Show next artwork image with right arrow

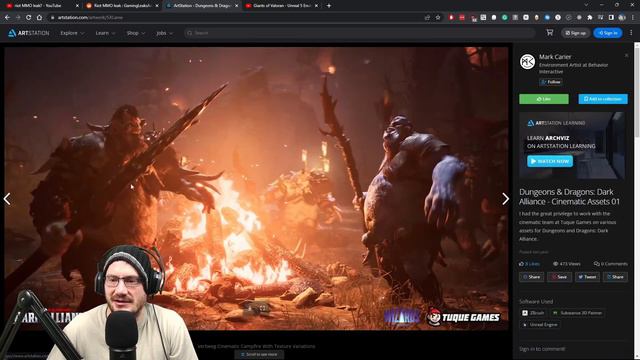(x=505, y=199)
